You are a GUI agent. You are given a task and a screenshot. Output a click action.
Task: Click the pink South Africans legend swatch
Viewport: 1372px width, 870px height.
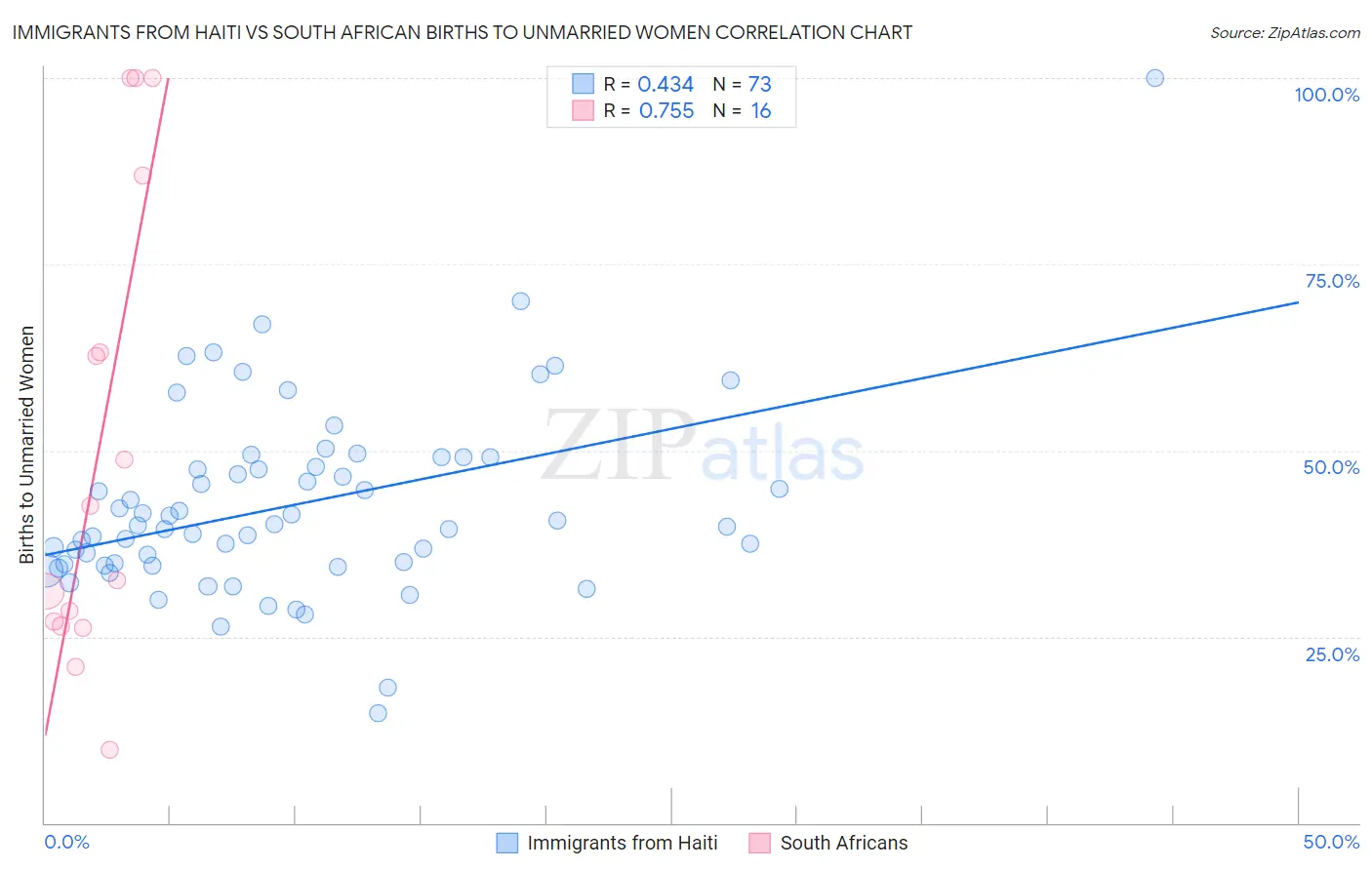point(759,843)
